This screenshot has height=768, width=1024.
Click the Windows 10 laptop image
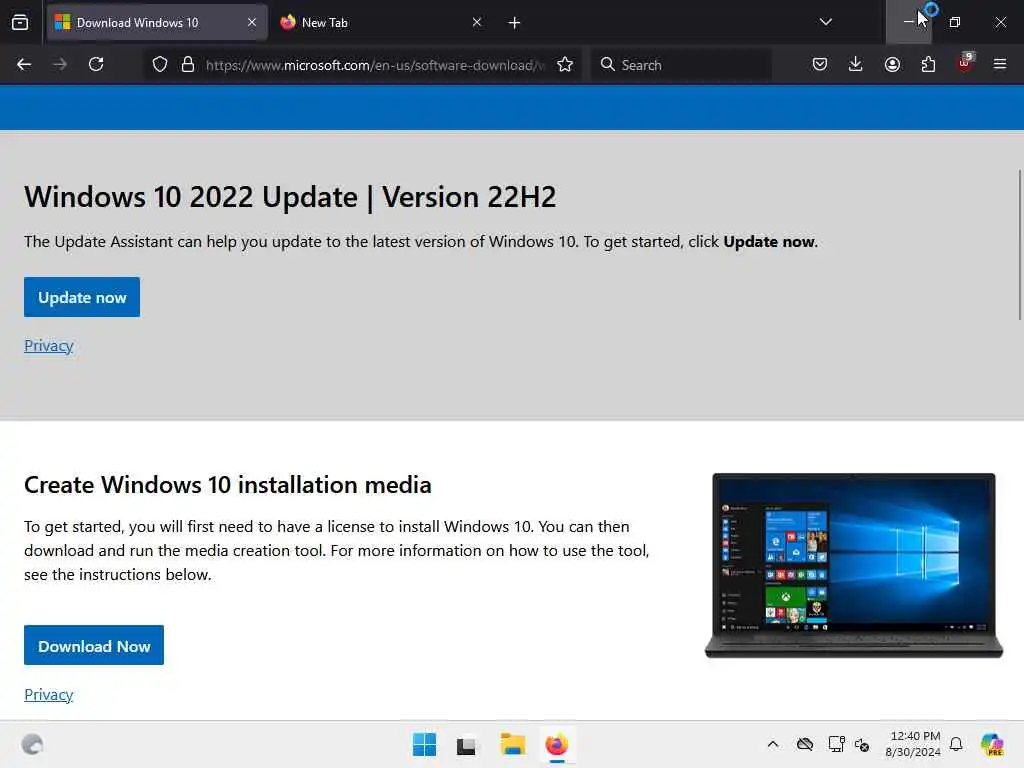pyautogui.click(x=854, y=566)
